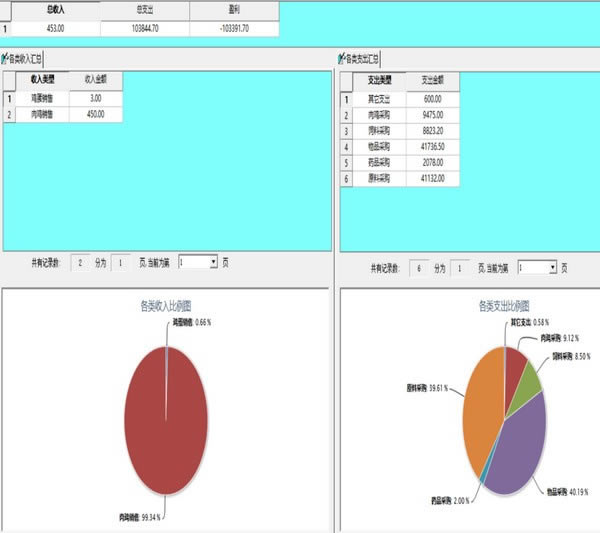Open the income page number dropdown

[213, 262]
